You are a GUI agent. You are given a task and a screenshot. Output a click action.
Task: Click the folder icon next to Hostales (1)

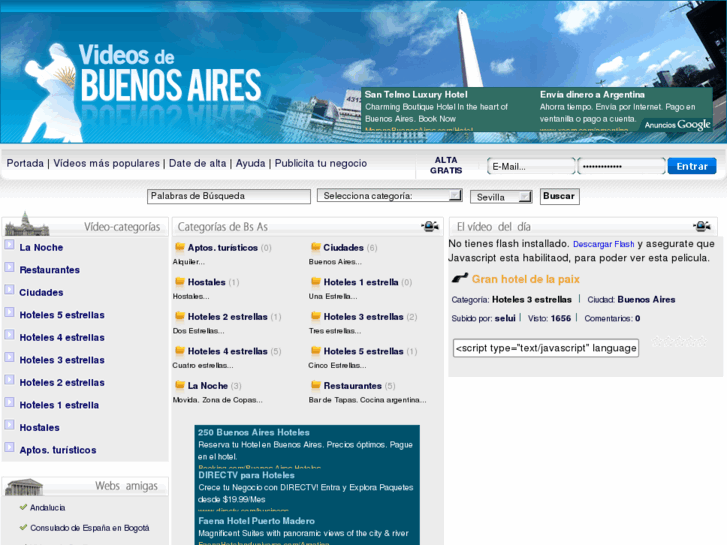tap(180, 282)
